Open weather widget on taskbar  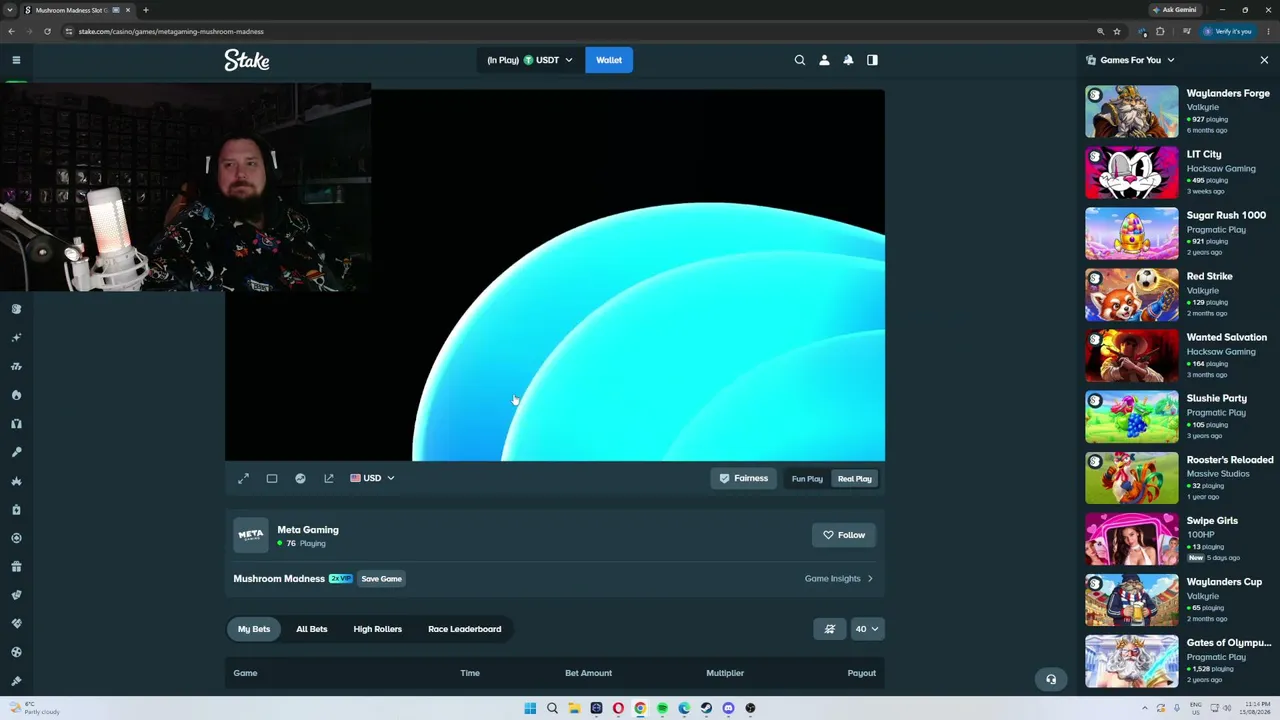click(33, 708)
